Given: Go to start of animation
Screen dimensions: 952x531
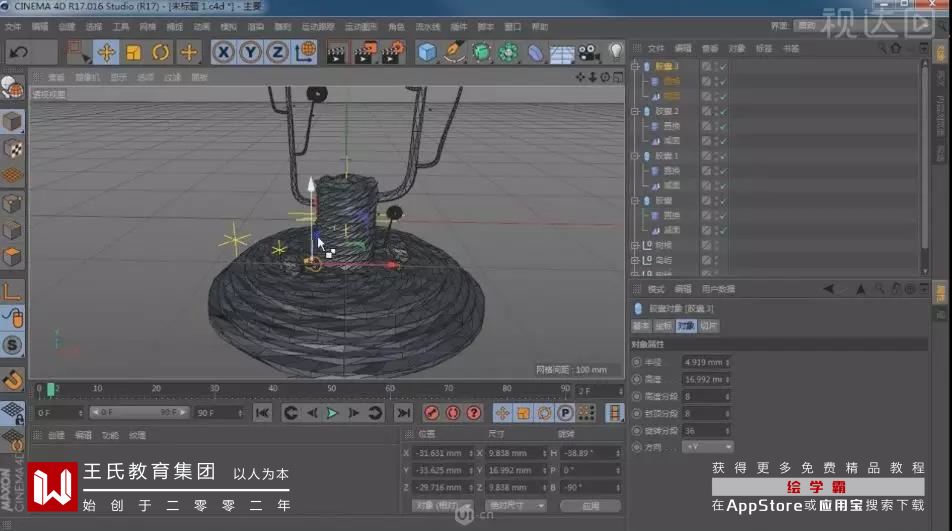Looking at the screenshot, I should click(262, 413).
